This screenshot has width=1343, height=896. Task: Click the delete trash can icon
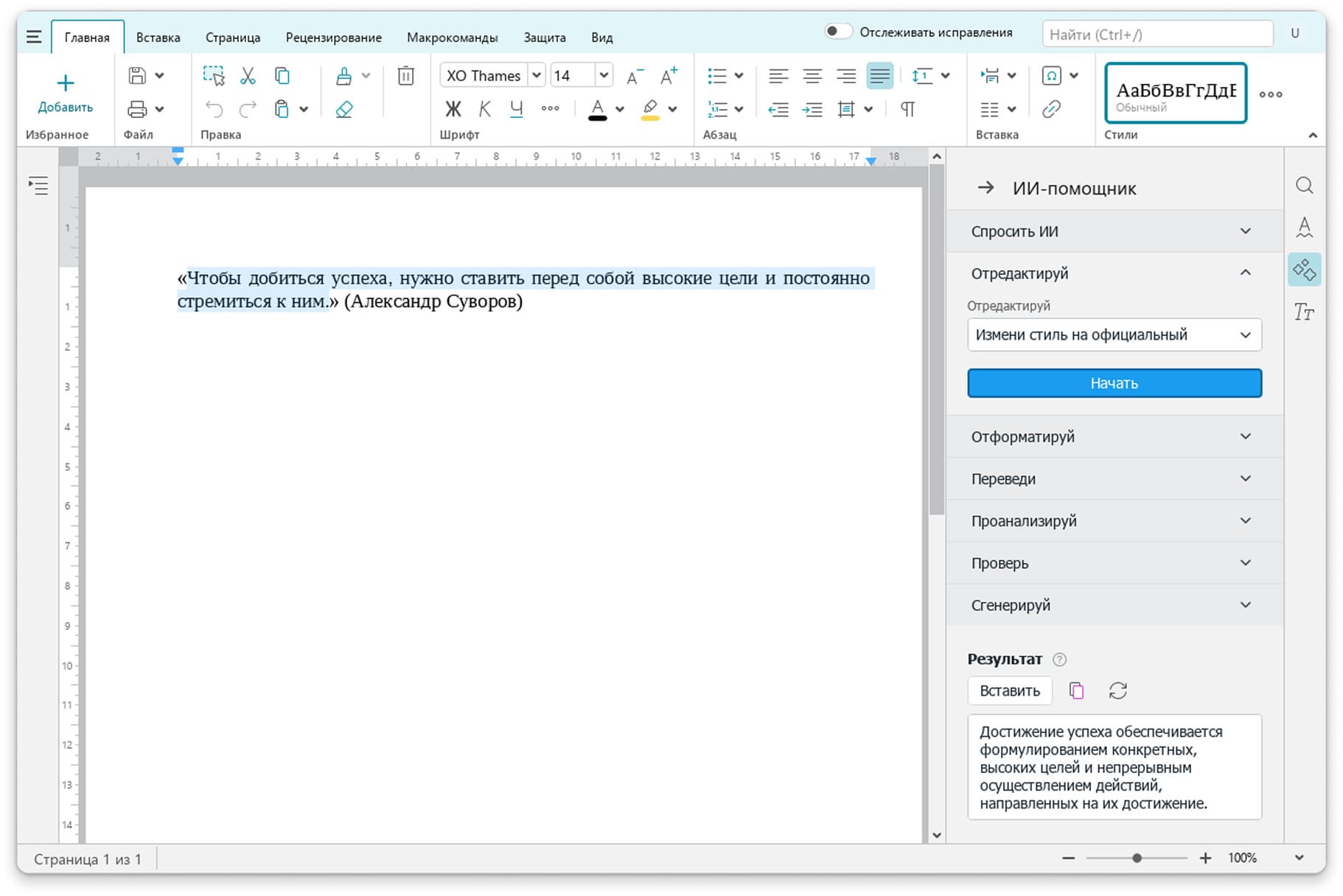(405, 76)
